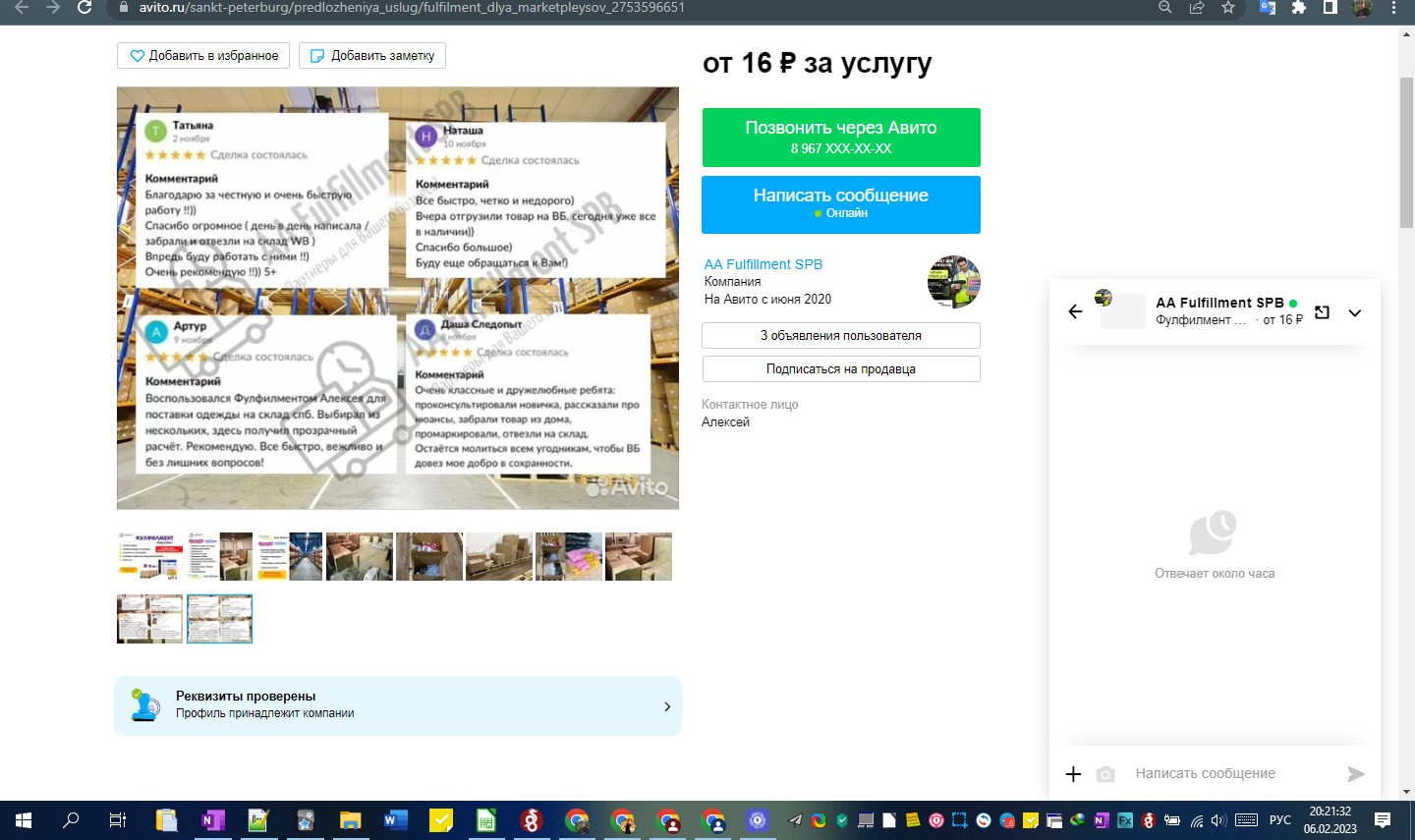The width and height of the screenshot is (1415, 840).
Task: Open AA Fulfillment SPB seller profile link
Action: tap(764, 264)
